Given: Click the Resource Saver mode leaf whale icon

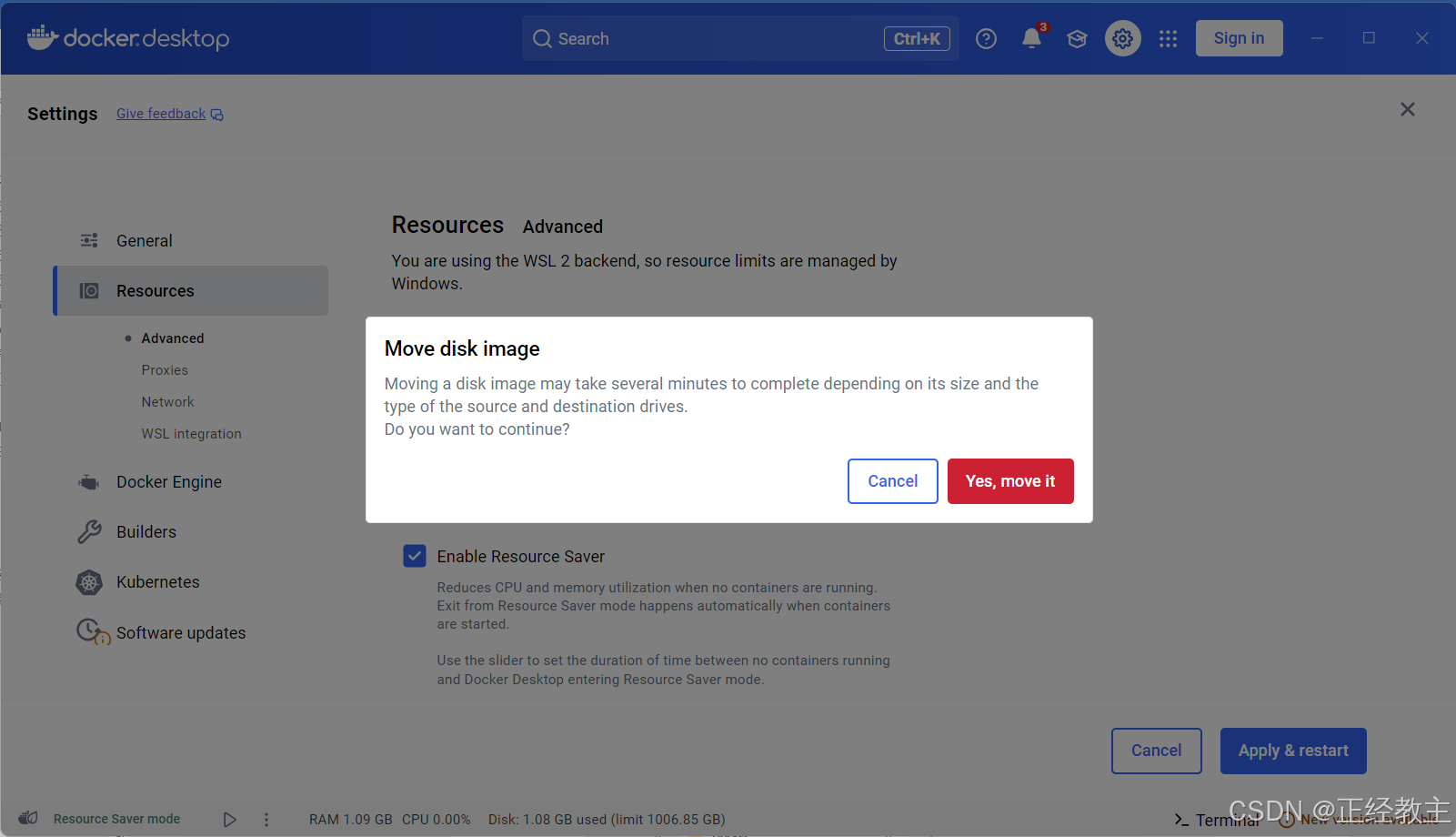Looking at the screenshot, I should click(x=28, y=818).
